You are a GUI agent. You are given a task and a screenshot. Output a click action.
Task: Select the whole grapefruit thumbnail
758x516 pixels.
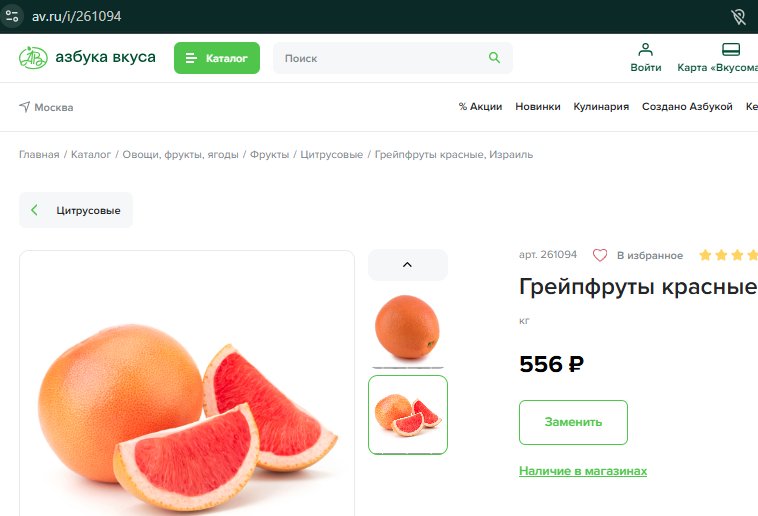(408, 327)
